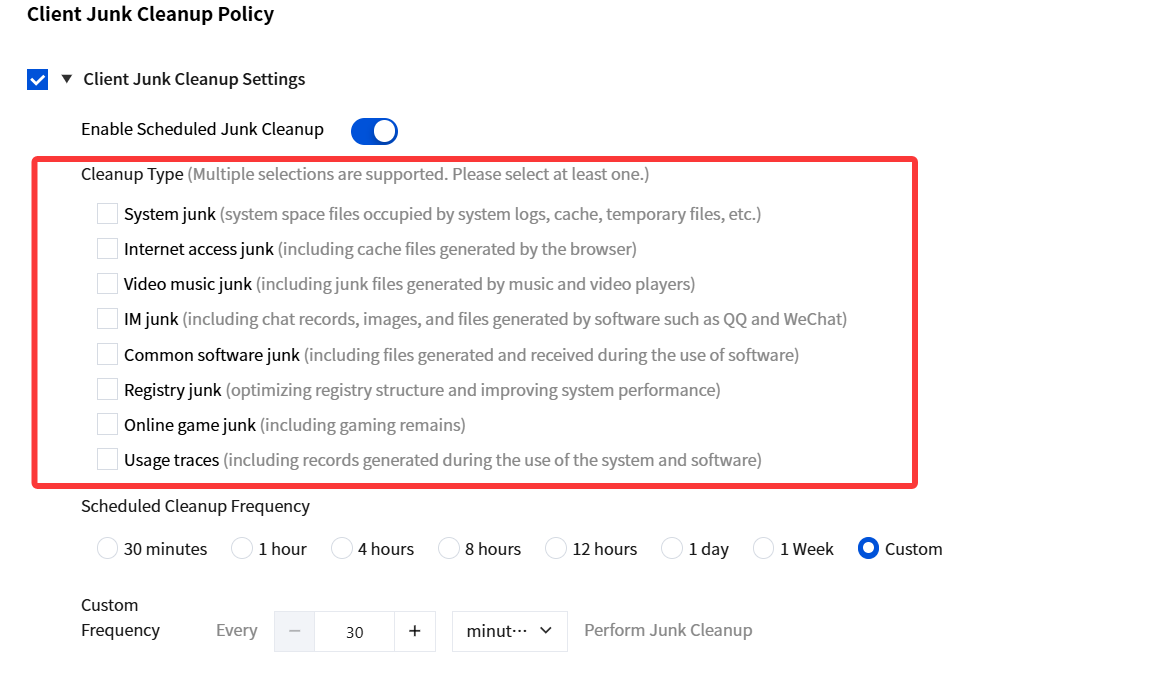Choose the 1 hour frequency option
Screen dimensions: 1163x675
pyautogui.click(x=242, y=548)
